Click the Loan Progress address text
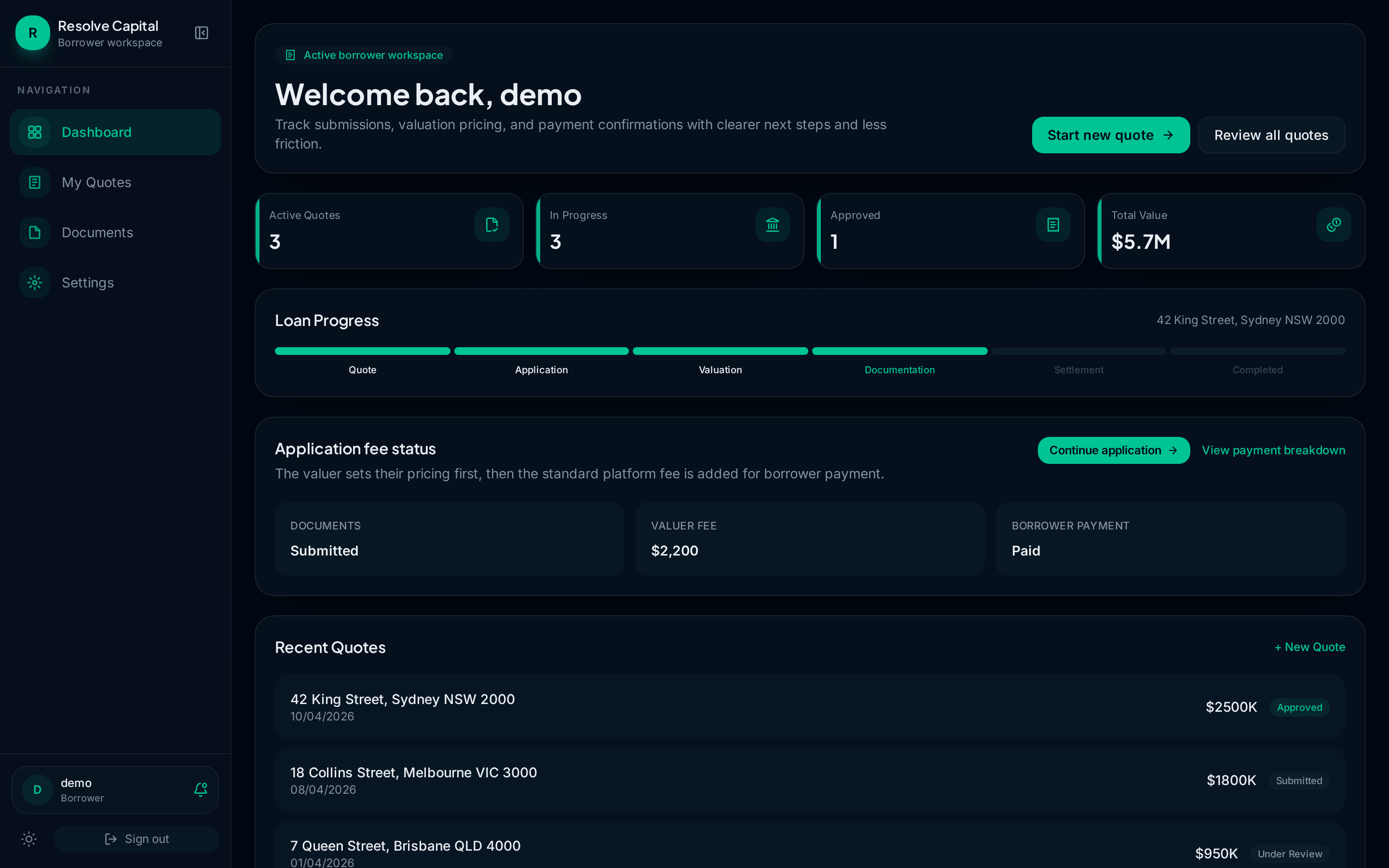 [x=1251, y=320]
